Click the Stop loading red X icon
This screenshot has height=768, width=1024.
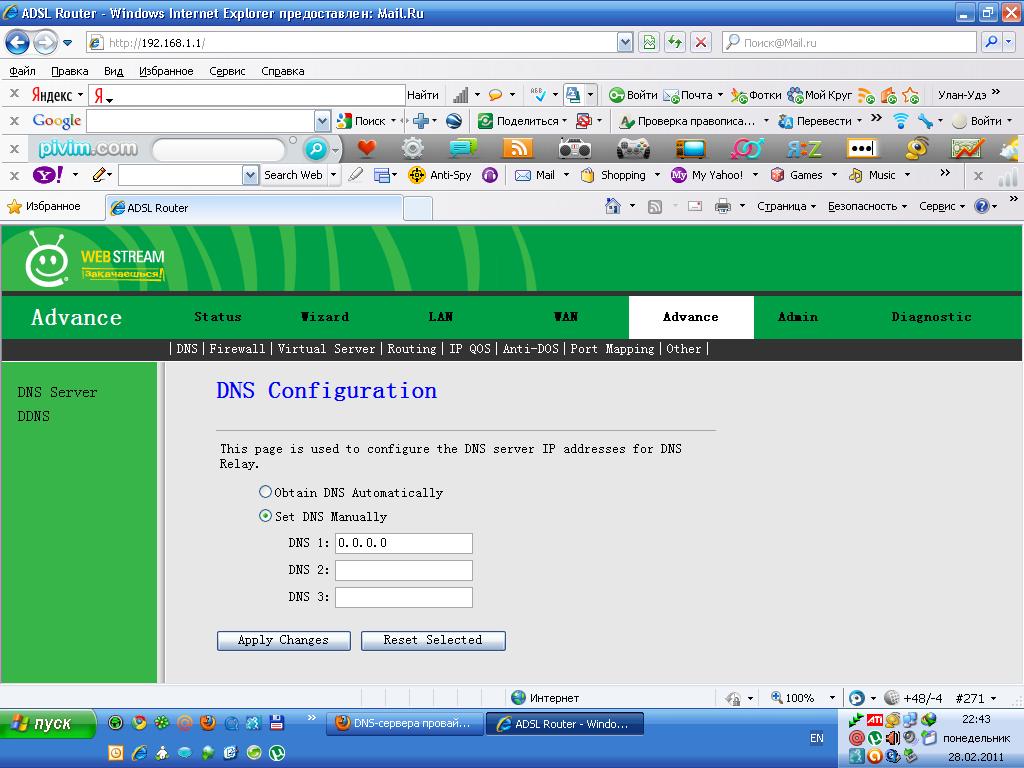pyautogui.click(x=701, y=42)
